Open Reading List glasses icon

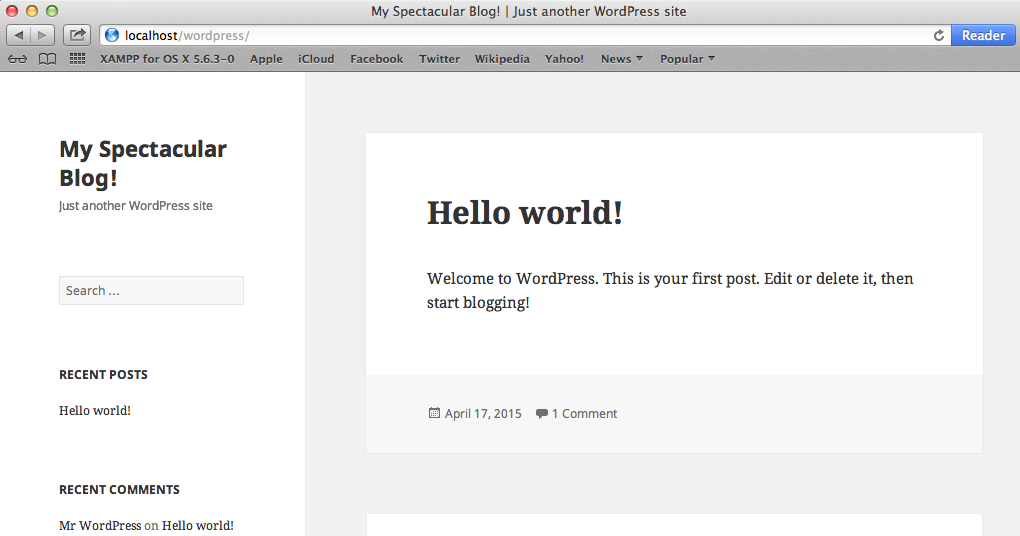click(18, 59)
